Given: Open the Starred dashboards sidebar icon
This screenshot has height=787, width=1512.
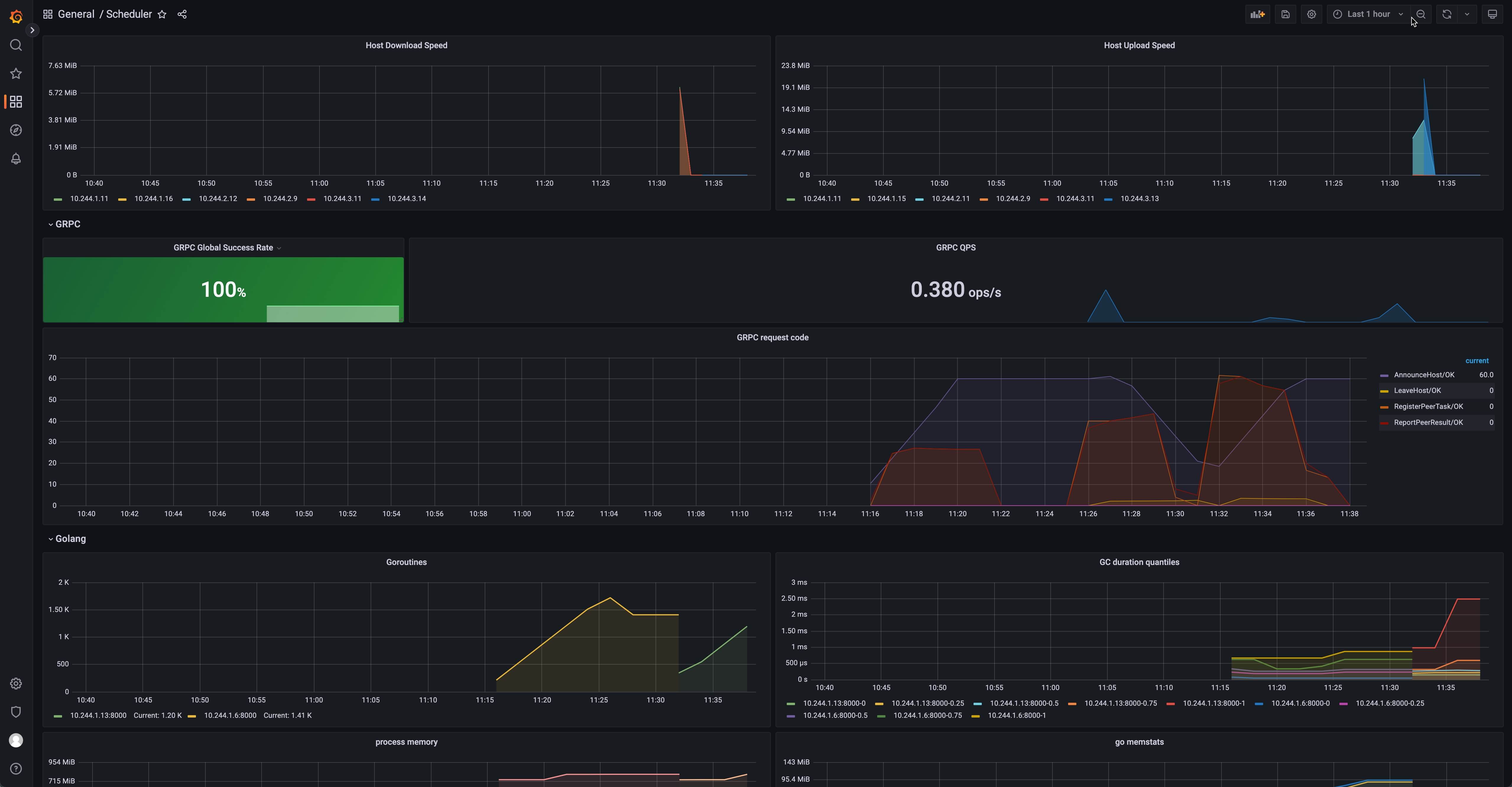Looking at the screenshot, I should click(16, 73).
